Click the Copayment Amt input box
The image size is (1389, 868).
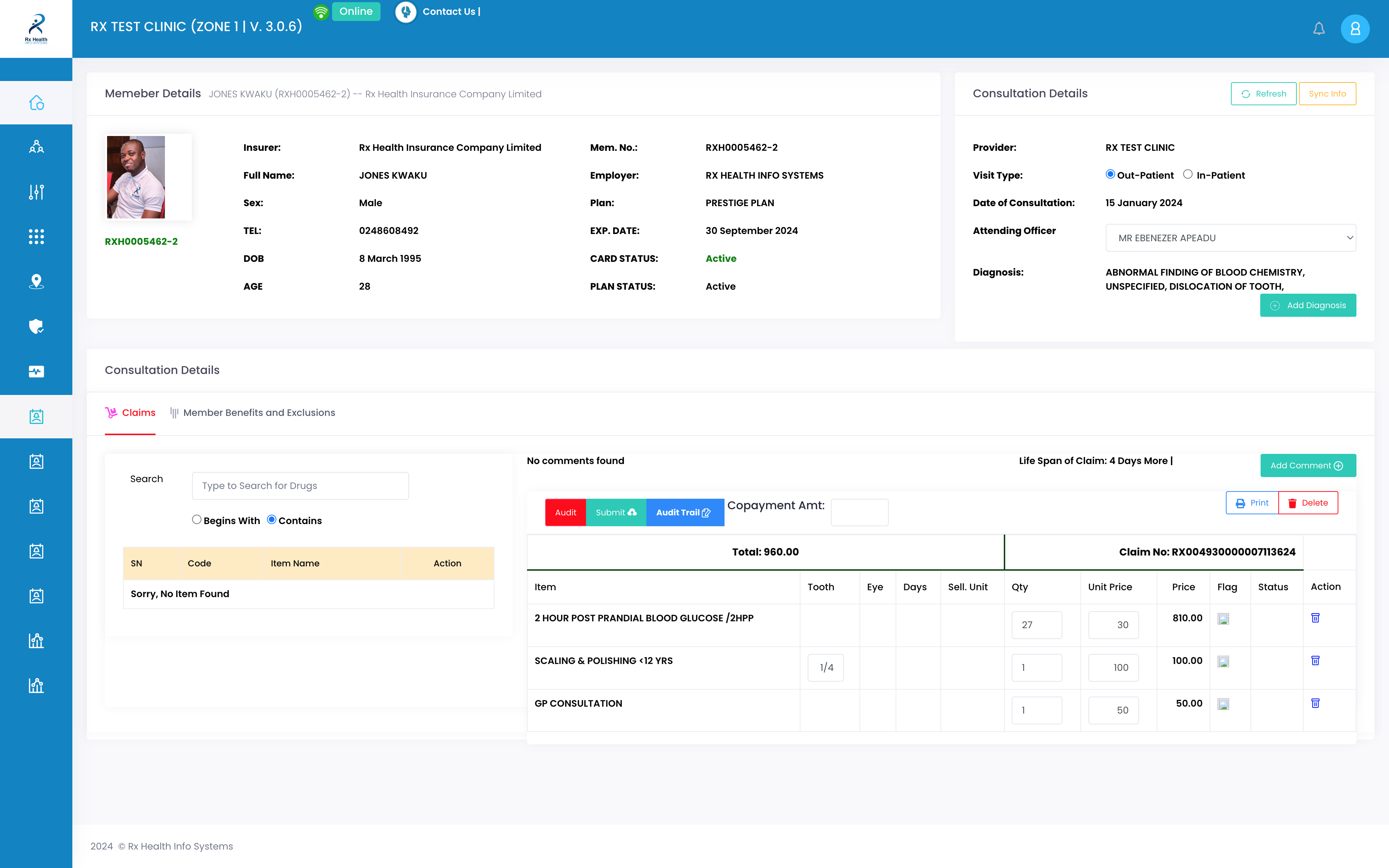tap(859, 512)
